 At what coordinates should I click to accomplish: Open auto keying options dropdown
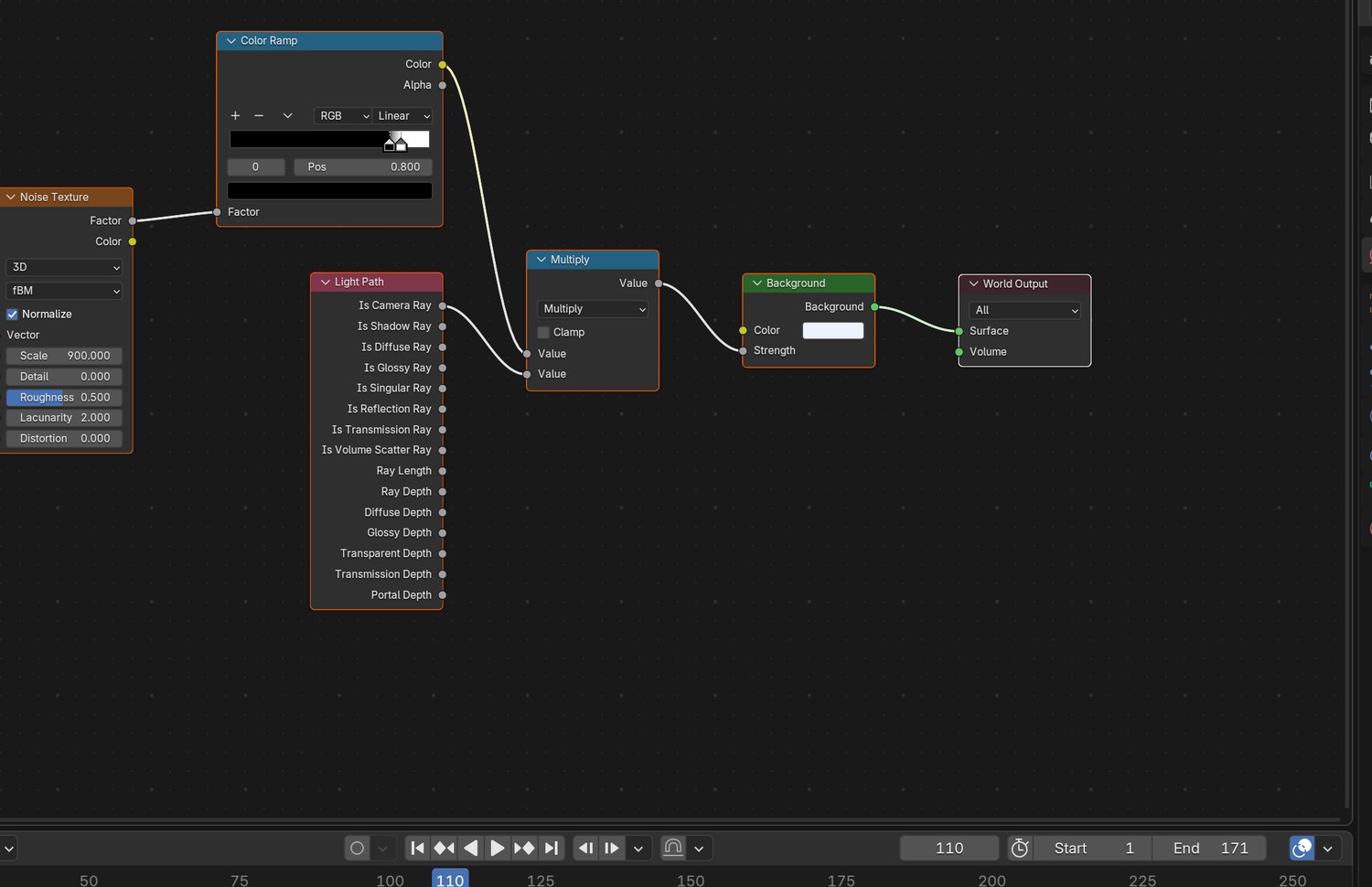coord(383,848)
